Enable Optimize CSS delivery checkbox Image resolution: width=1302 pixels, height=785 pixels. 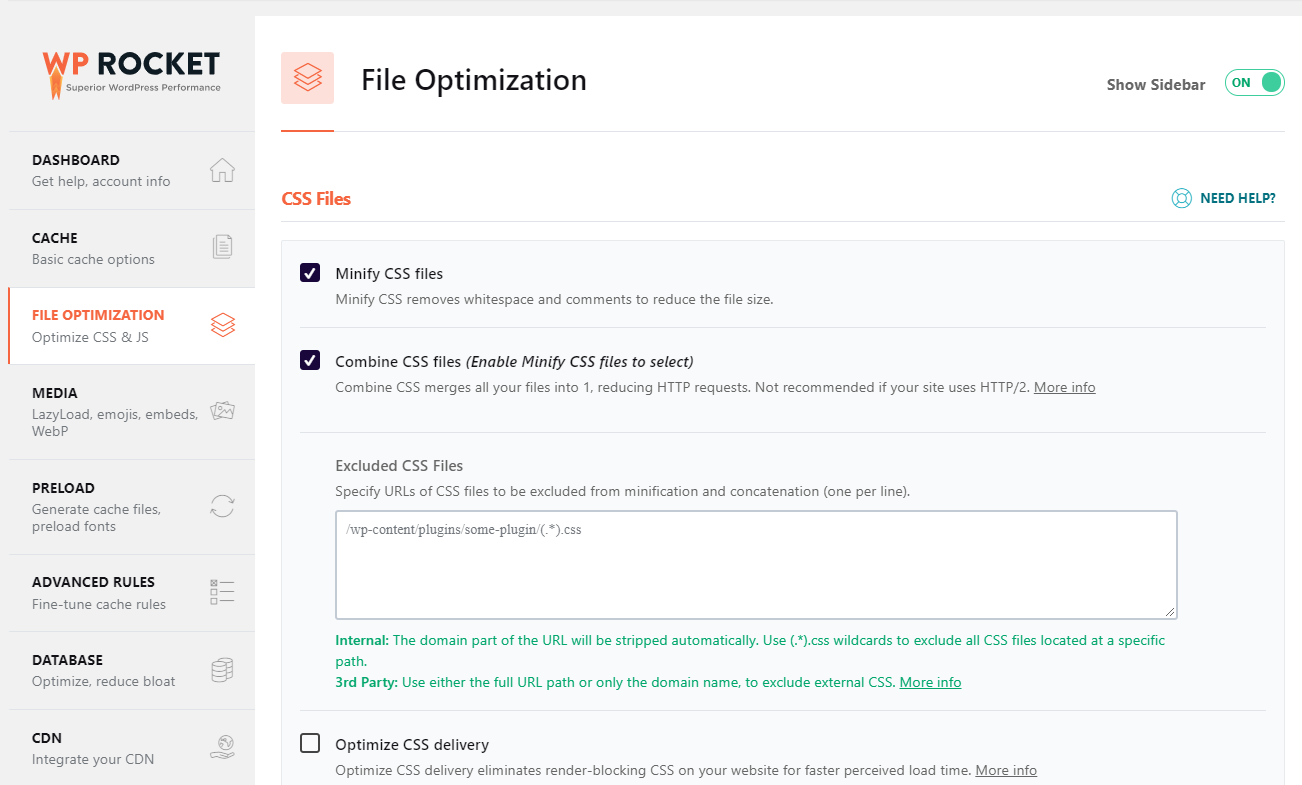pos(310,743)
